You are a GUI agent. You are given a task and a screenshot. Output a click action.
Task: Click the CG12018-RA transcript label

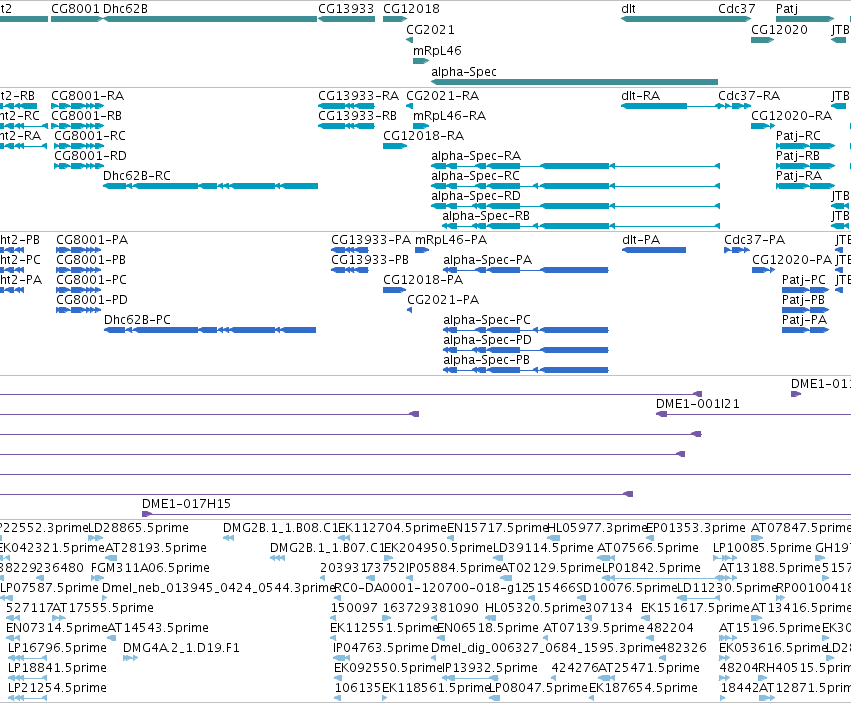[x=423, y=136]
